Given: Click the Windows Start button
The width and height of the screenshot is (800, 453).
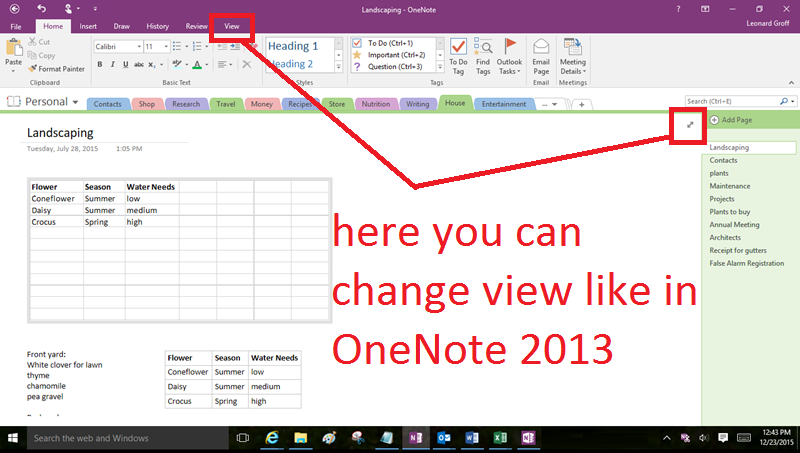Looking at the screenshot, I should 13,438.
